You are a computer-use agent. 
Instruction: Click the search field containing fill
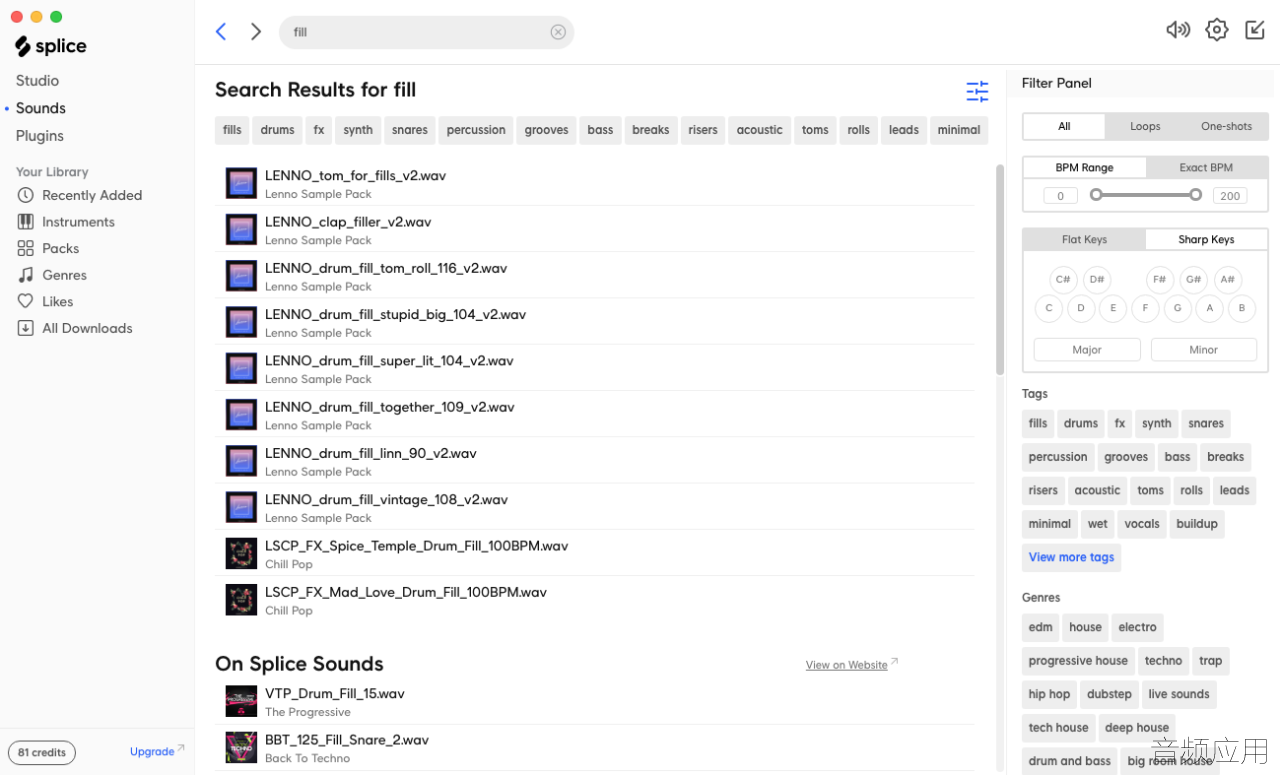[426, 32]
